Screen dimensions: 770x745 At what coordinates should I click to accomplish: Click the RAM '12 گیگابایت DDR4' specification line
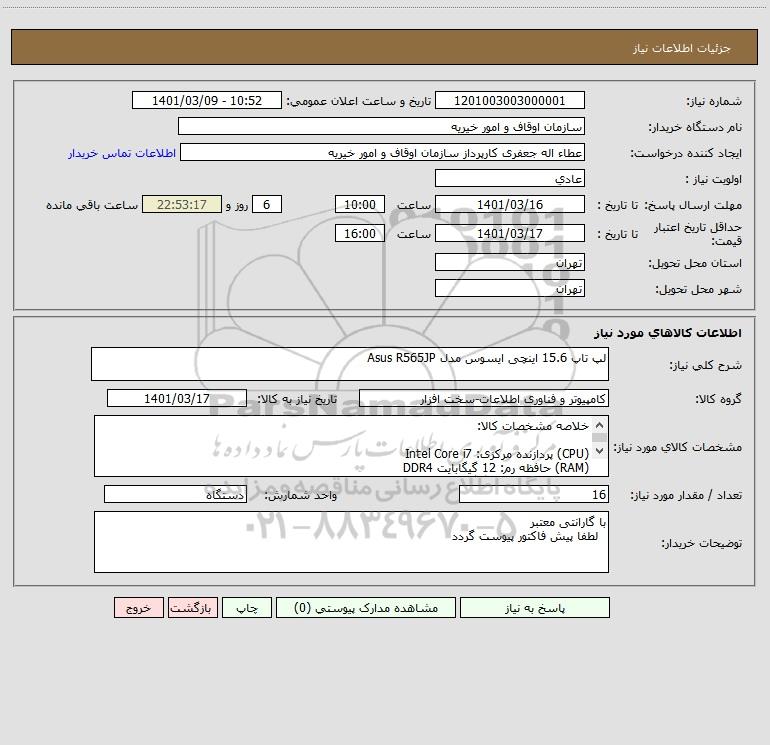tap(495, 468)
